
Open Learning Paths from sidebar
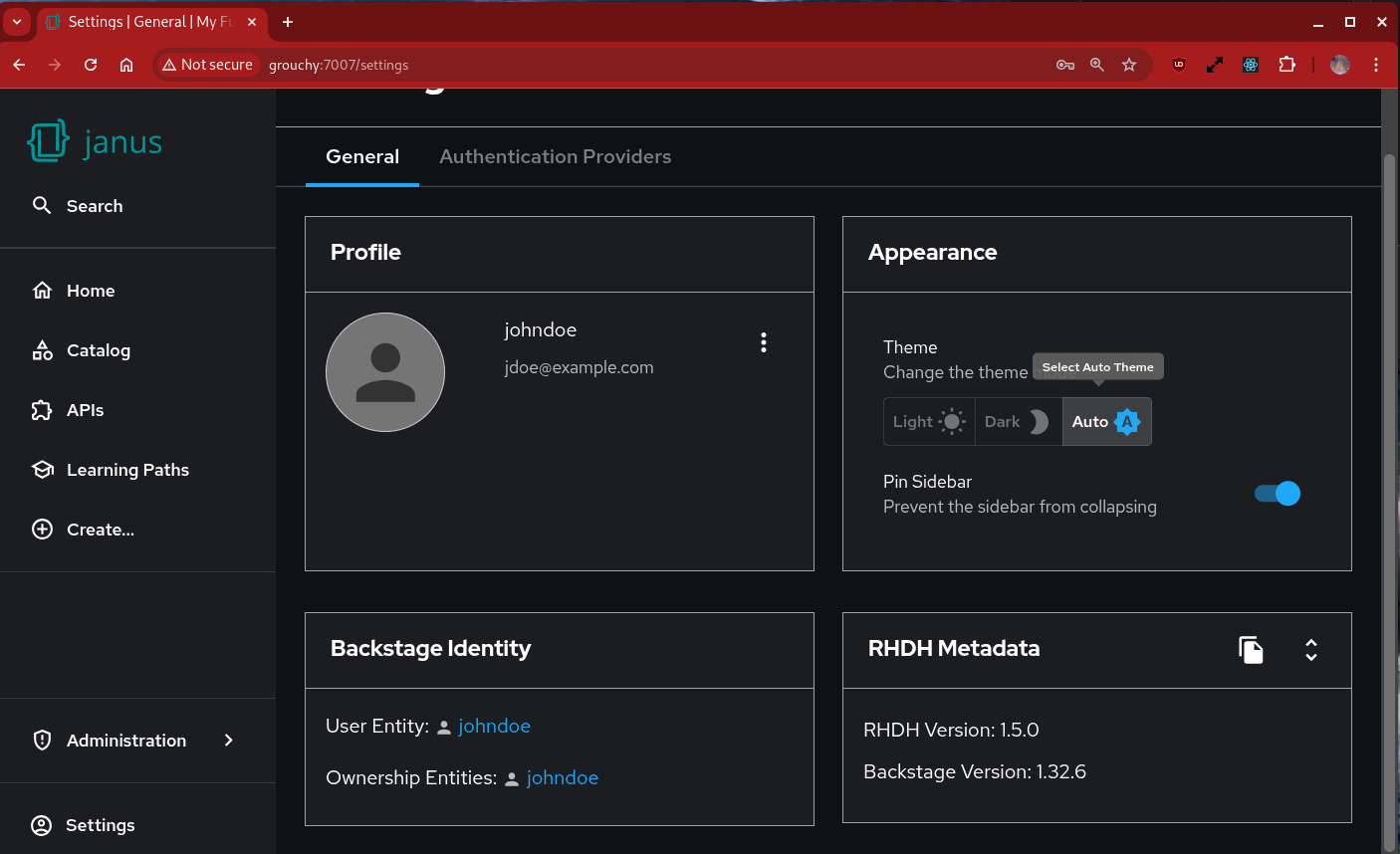point(126,470)
